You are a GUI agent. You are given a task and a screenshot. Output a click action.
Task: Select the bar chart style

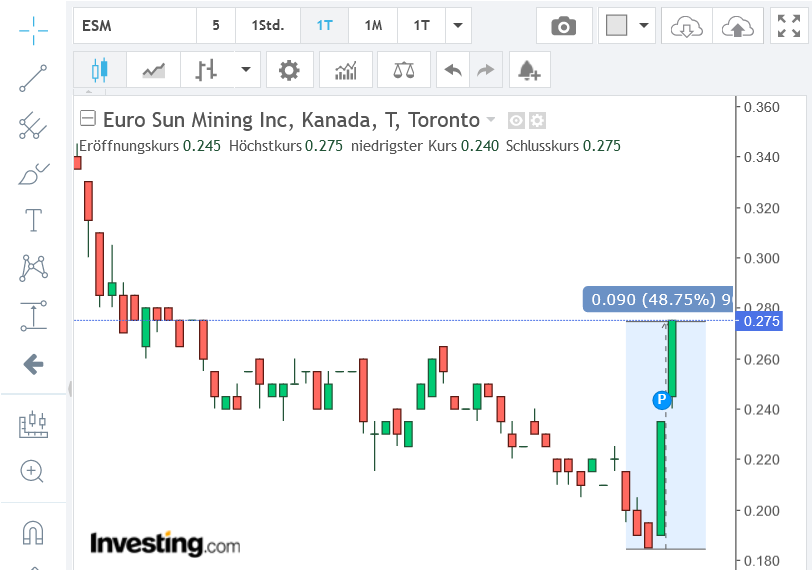[x=206, y=69]
